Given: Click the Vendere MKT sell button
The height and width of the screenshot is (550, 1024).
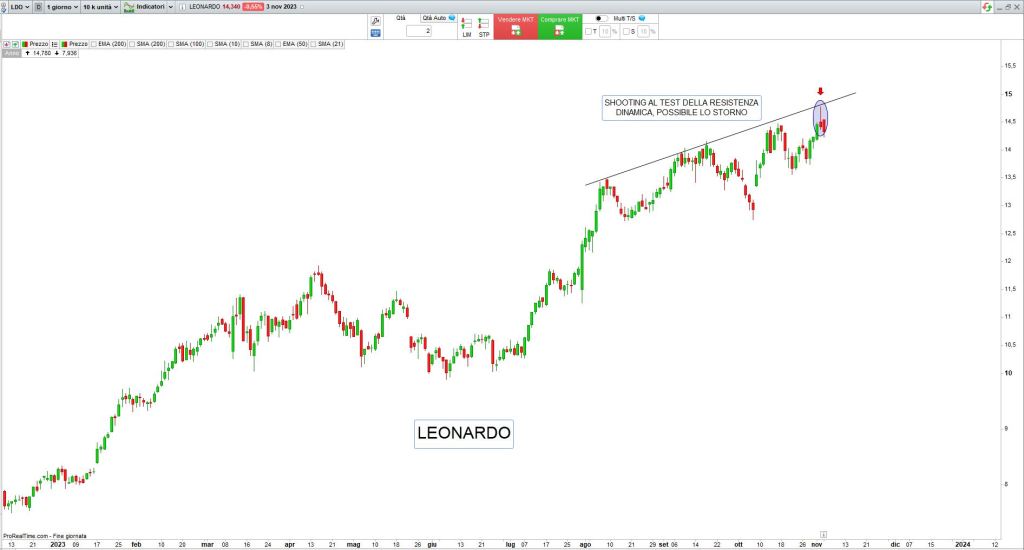Looking at the screenshot, I should [515, 27].
